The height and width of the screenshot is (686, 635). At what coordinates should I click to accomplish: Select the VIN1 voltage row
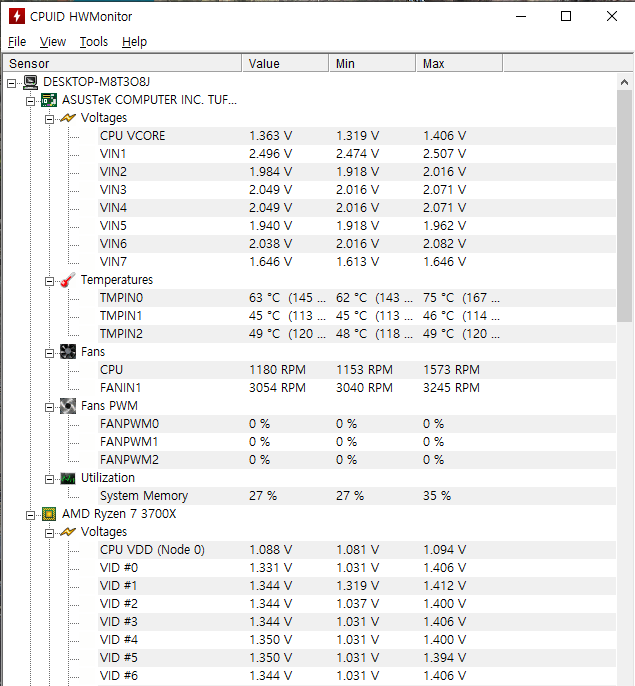(x=357, y=154)
